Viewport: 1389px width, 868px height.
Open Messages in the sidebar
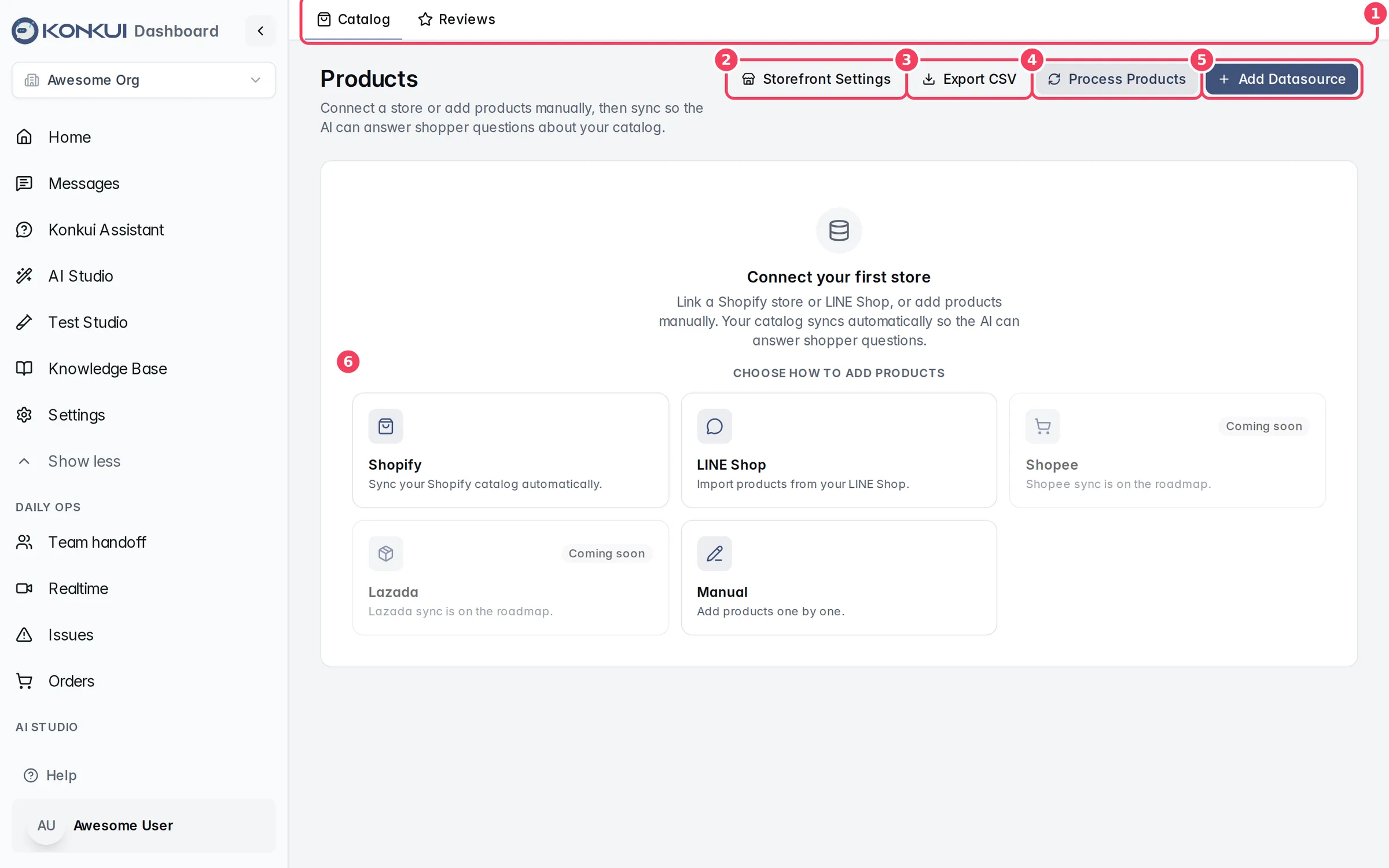pos(144,183)
